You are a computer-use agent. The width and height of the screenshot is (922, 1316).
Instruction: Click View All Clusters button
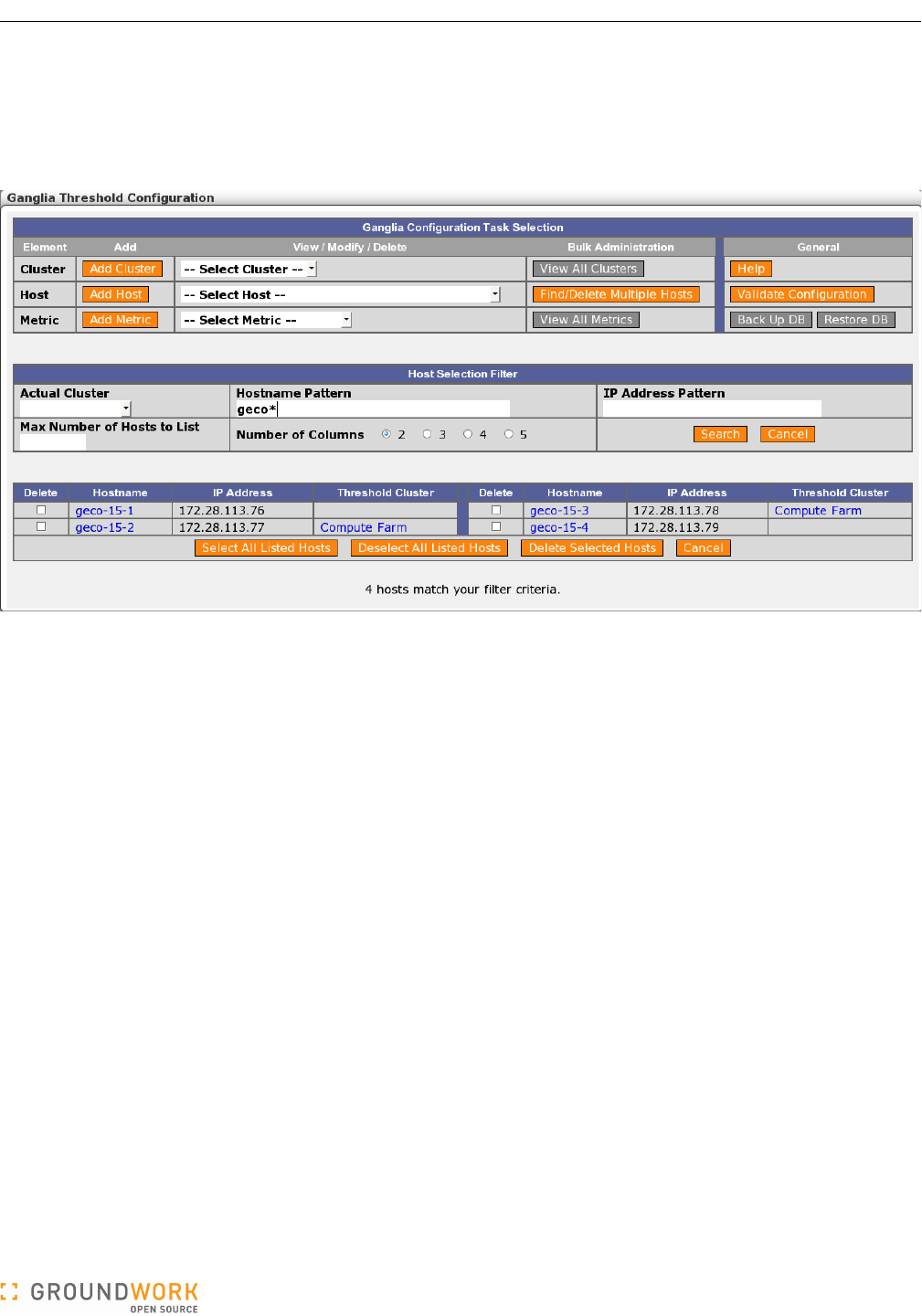pyautogui.click(x=588, y=269)
